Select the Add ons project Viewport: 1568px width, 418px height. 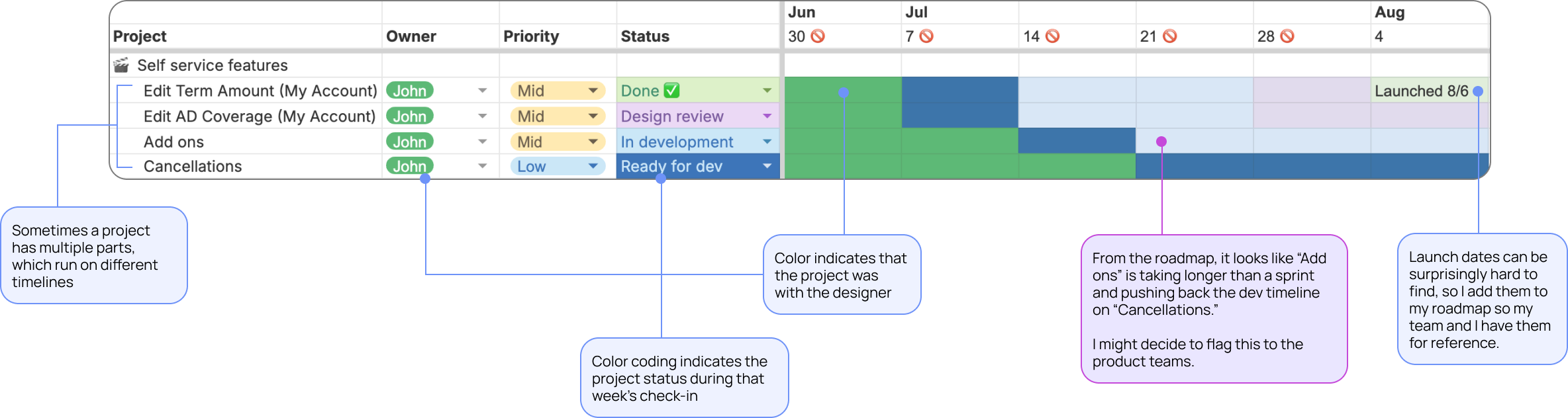173,142
